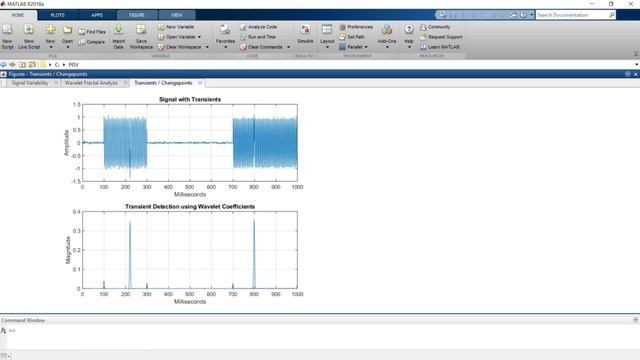Select the Wavelet Fractal Analysis figure tab

pos(91,83)
